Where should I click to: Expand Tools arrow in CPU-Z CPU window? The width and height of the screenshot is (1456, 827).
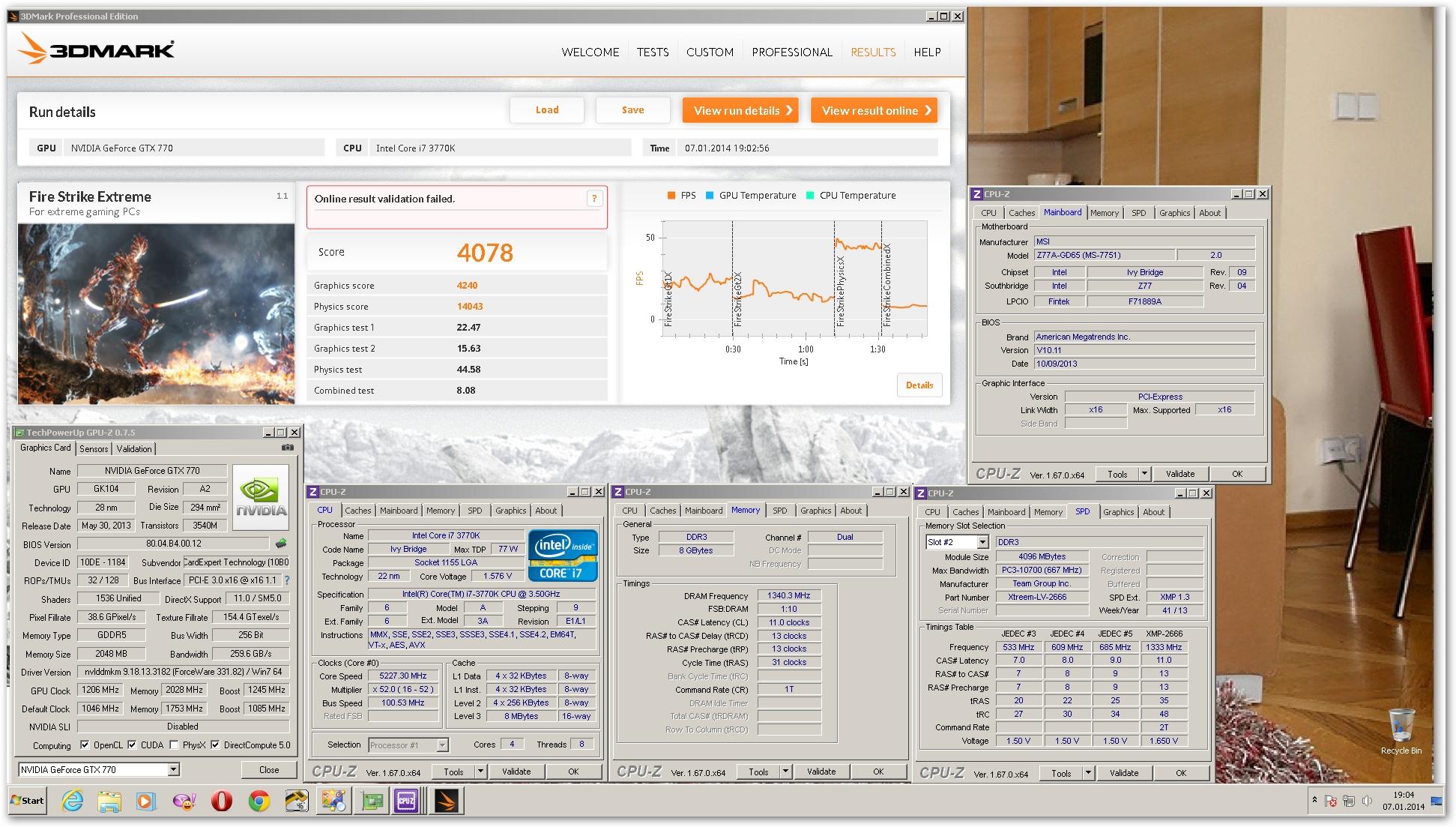(x=480, y=772)
